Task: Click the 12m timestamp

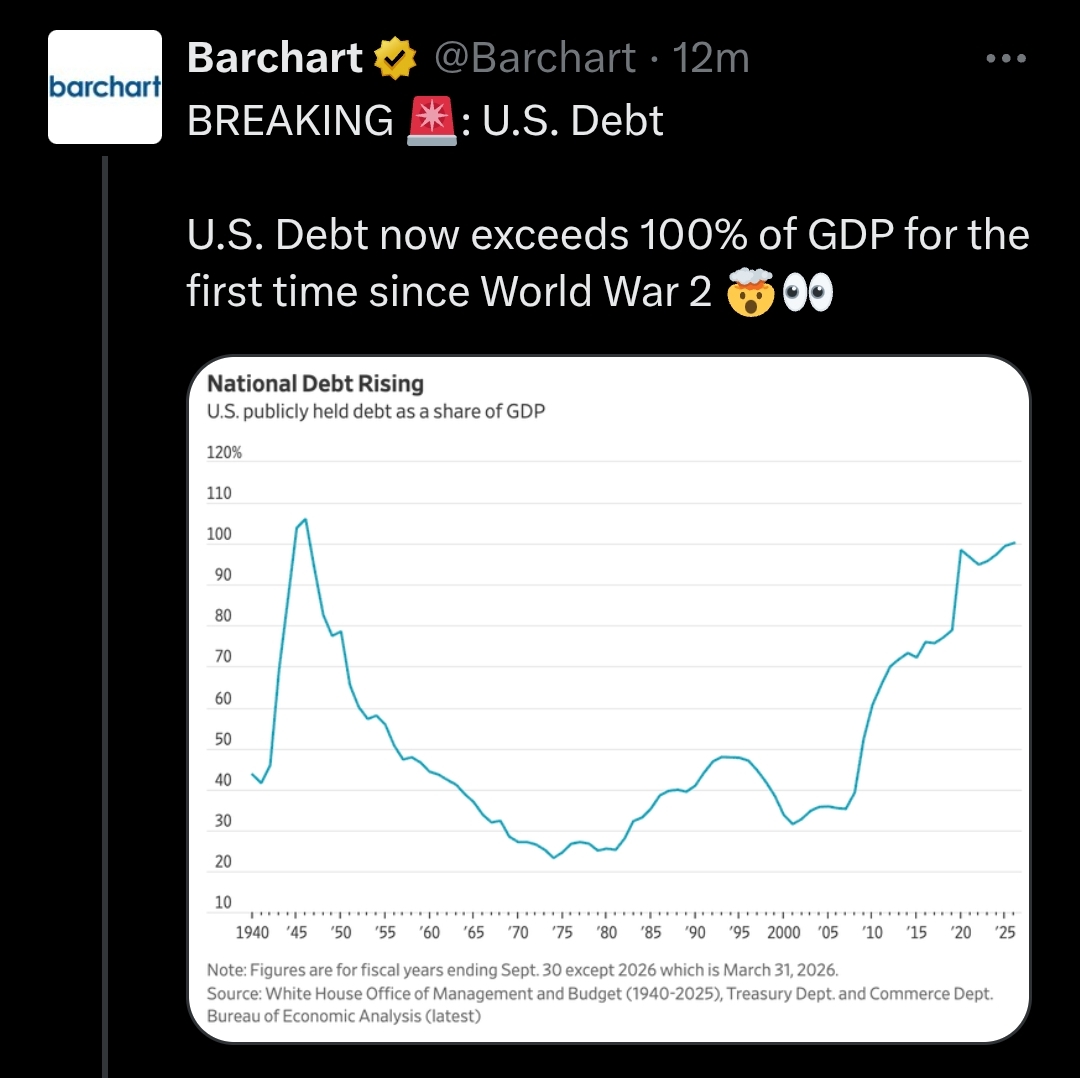Action: 710,58
